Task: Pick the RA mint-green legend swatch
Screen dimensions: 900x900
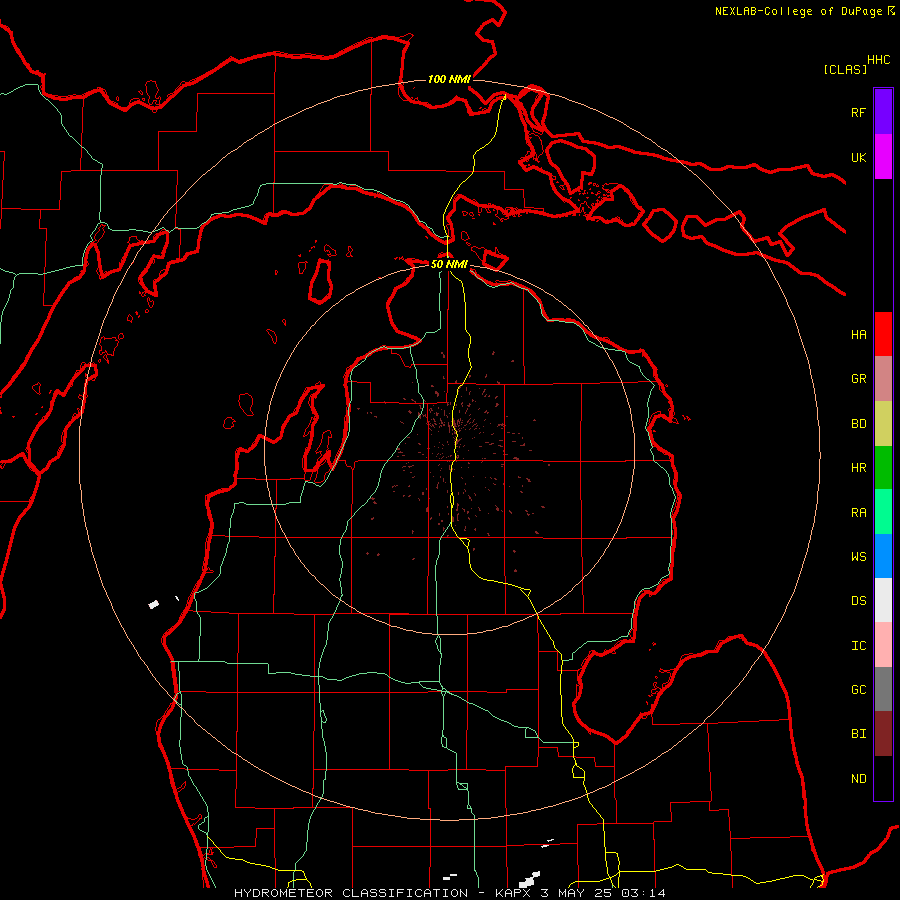Action: click(x=883, y=512)
